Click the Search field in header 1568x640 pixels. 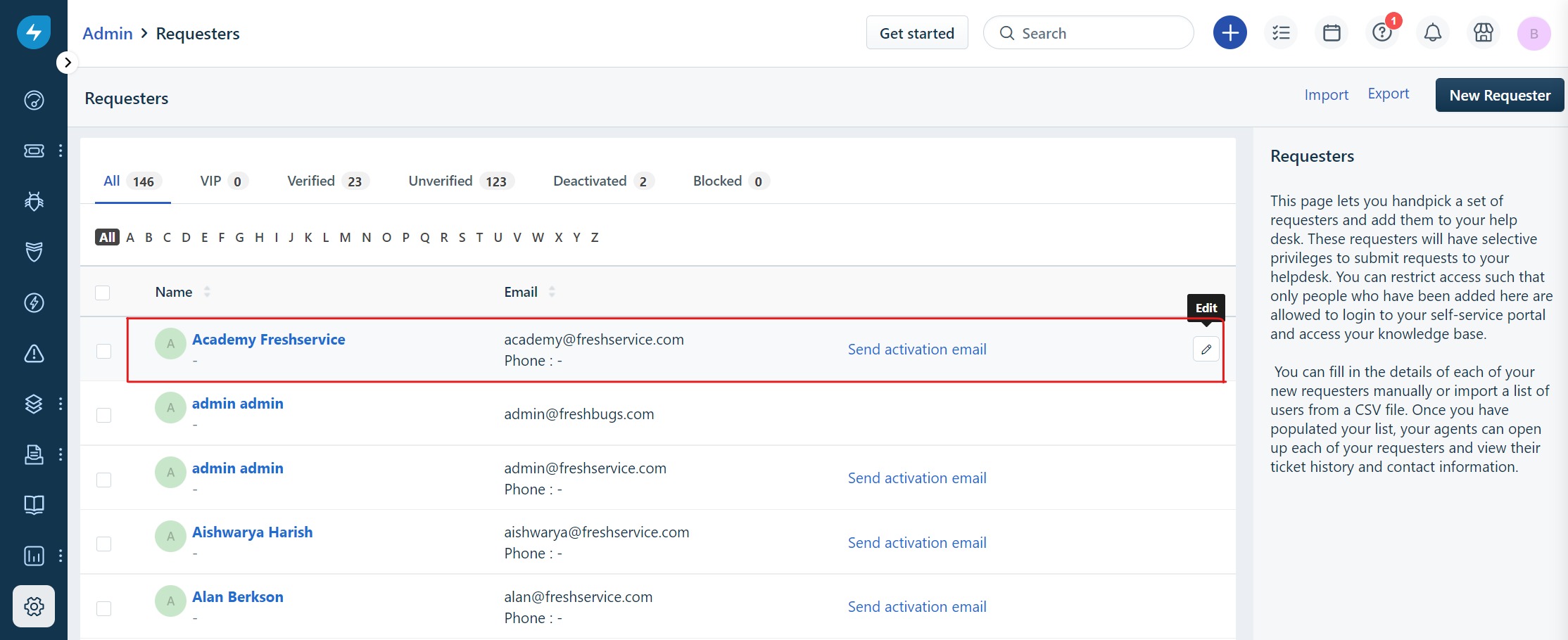(x=1088, y=33)
